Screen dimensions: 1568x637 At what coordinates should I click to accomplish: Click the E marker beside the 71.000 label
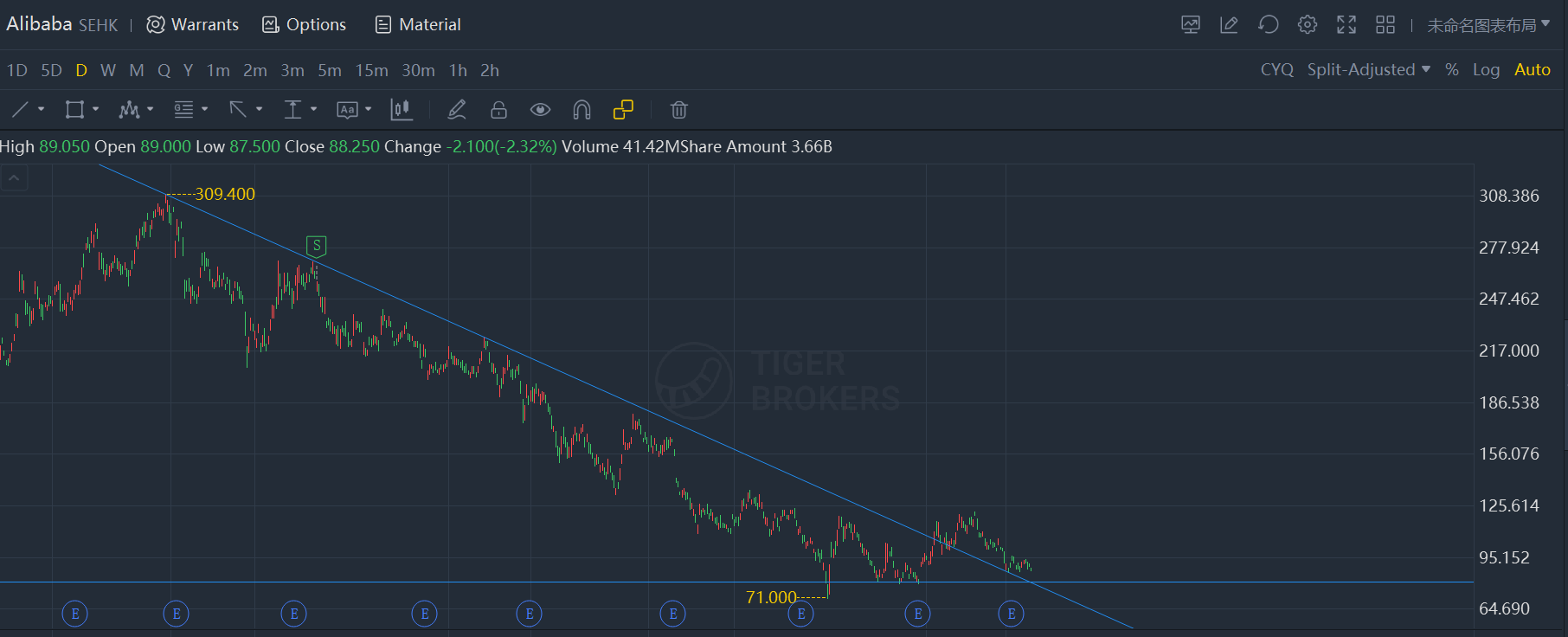pos(801,614)
